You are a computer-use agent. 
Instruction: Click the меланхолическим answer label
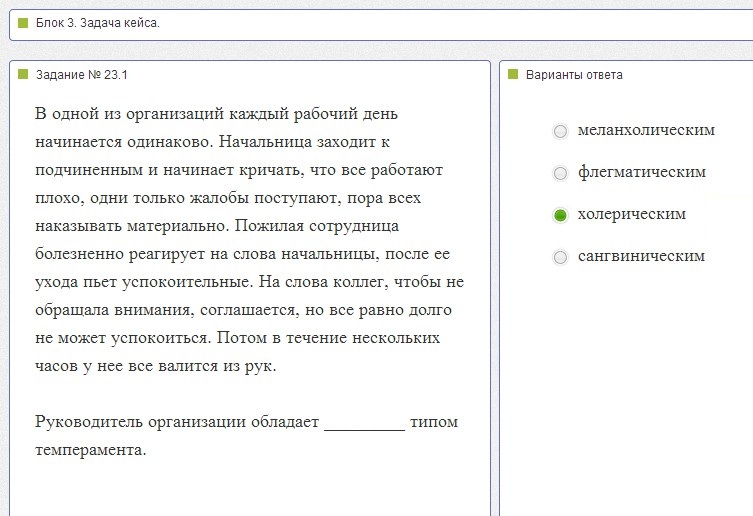tap(646, 130)
